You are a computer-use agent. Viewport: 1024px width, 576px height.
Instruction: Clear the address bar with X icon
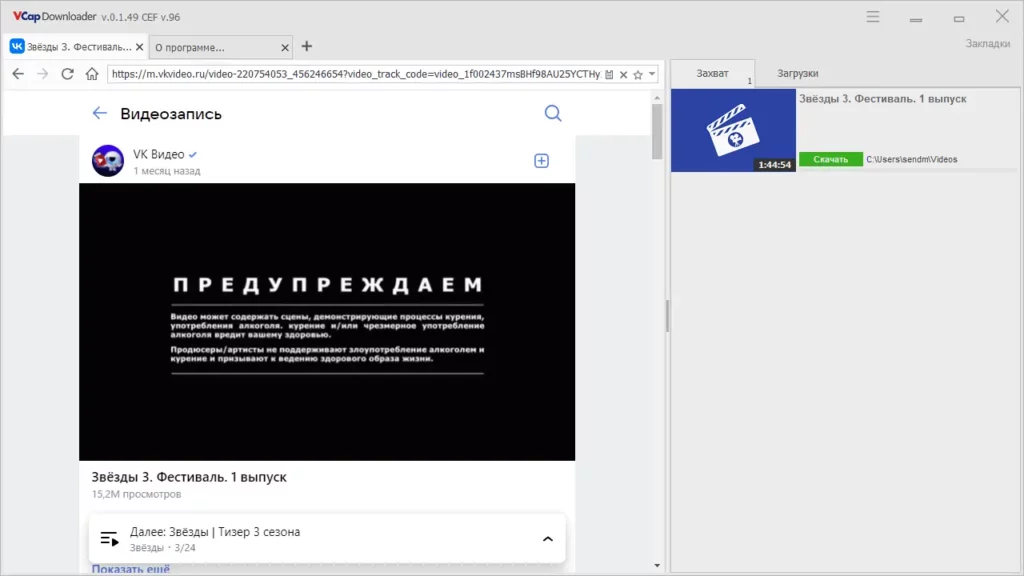click(624, 74)
